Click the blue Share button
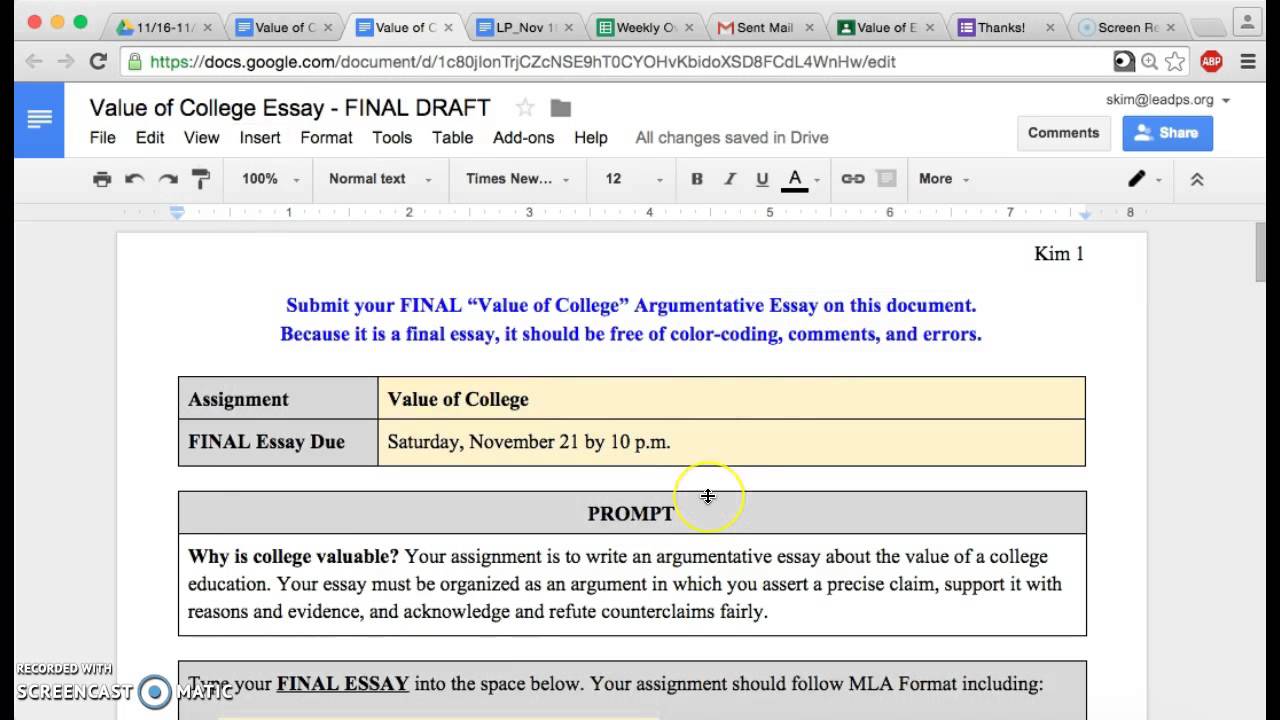Image resolution: width=1280 pixels, height=720 pixels. (x=1167, y=133)
